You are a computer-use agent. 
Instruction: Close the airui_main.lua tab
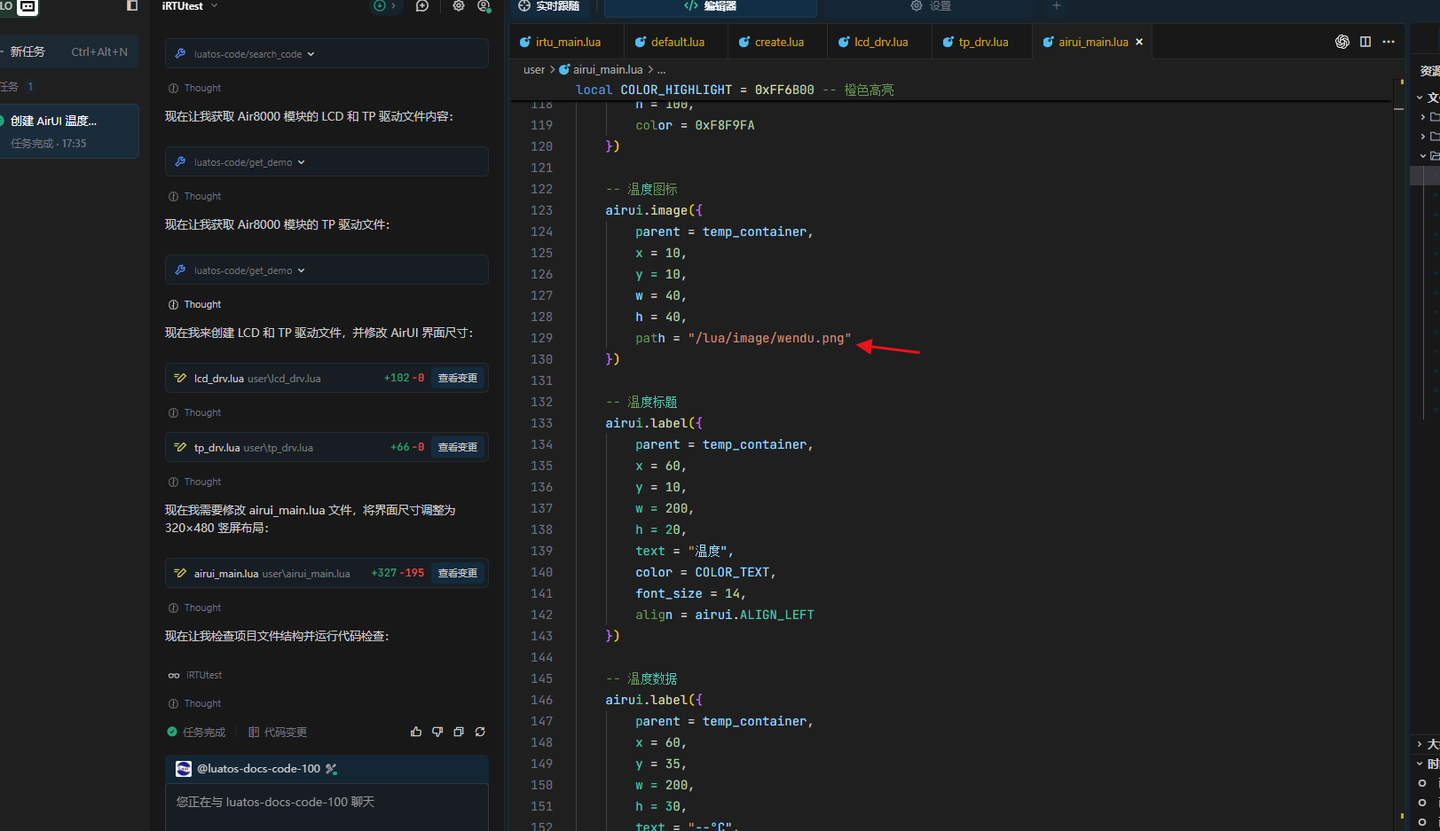(x=1139, y=42)
